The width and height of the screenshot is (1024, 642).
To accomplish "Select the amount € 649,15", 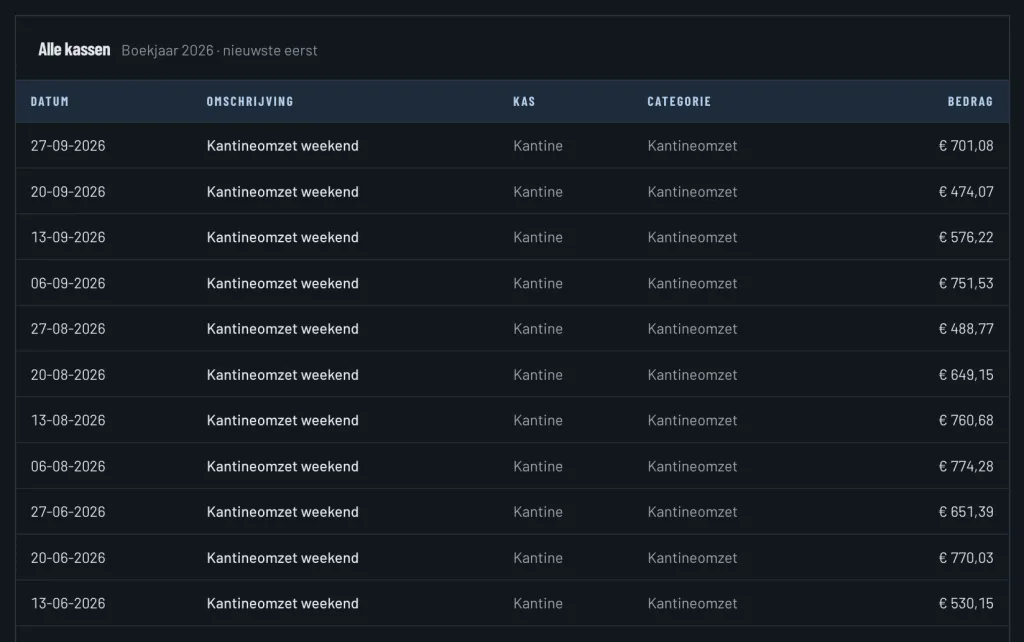I will (x=966, y=374).
